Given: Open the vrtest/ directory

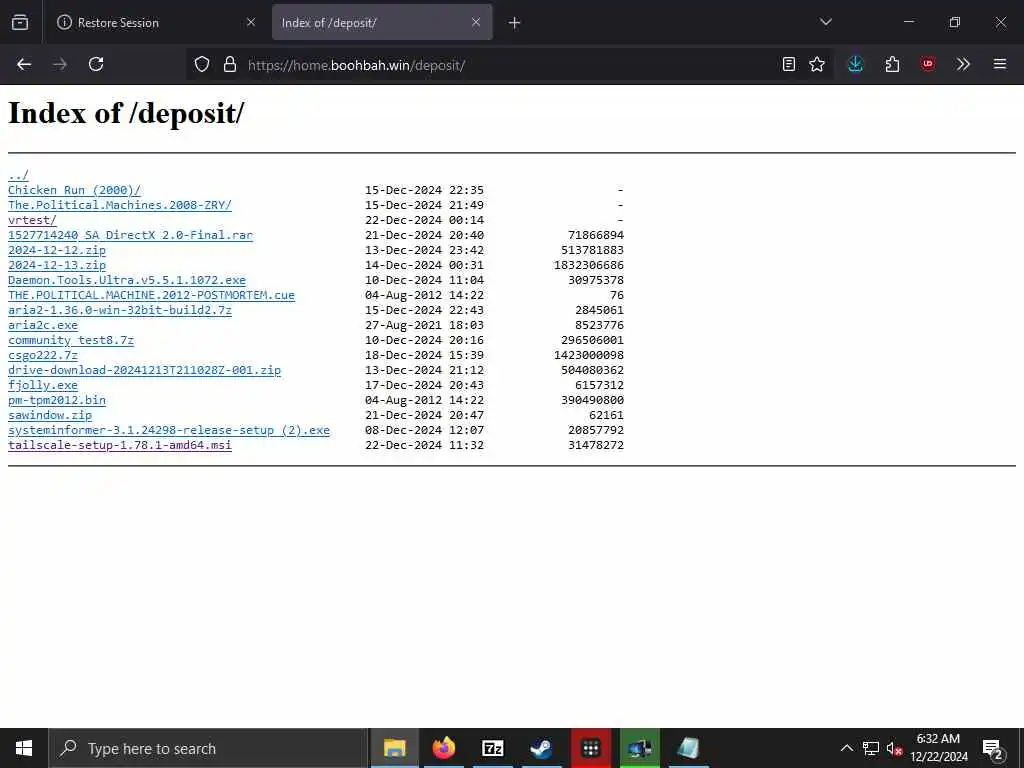Looking at the screenshot, I should coord(33,220).
